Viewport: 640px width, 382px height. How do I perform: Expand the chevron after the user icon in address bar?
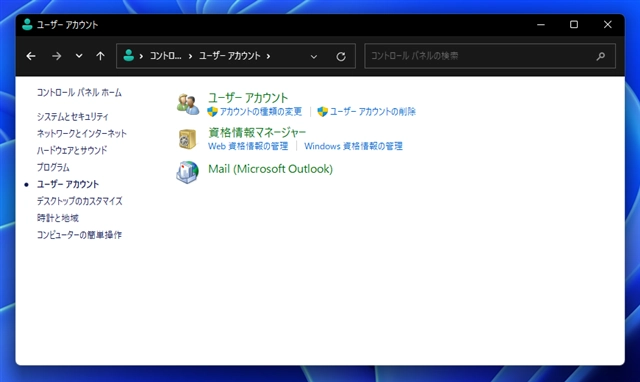click(x=141, y=56)
